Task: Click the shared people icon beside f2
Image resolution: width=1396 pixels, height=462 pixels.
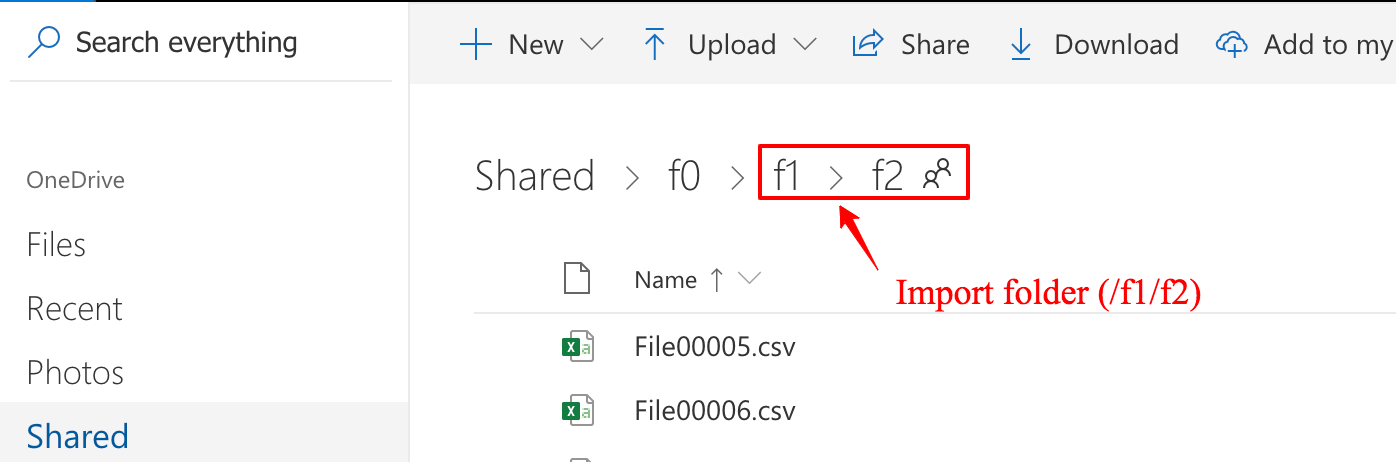Action: tap(937, 176)
